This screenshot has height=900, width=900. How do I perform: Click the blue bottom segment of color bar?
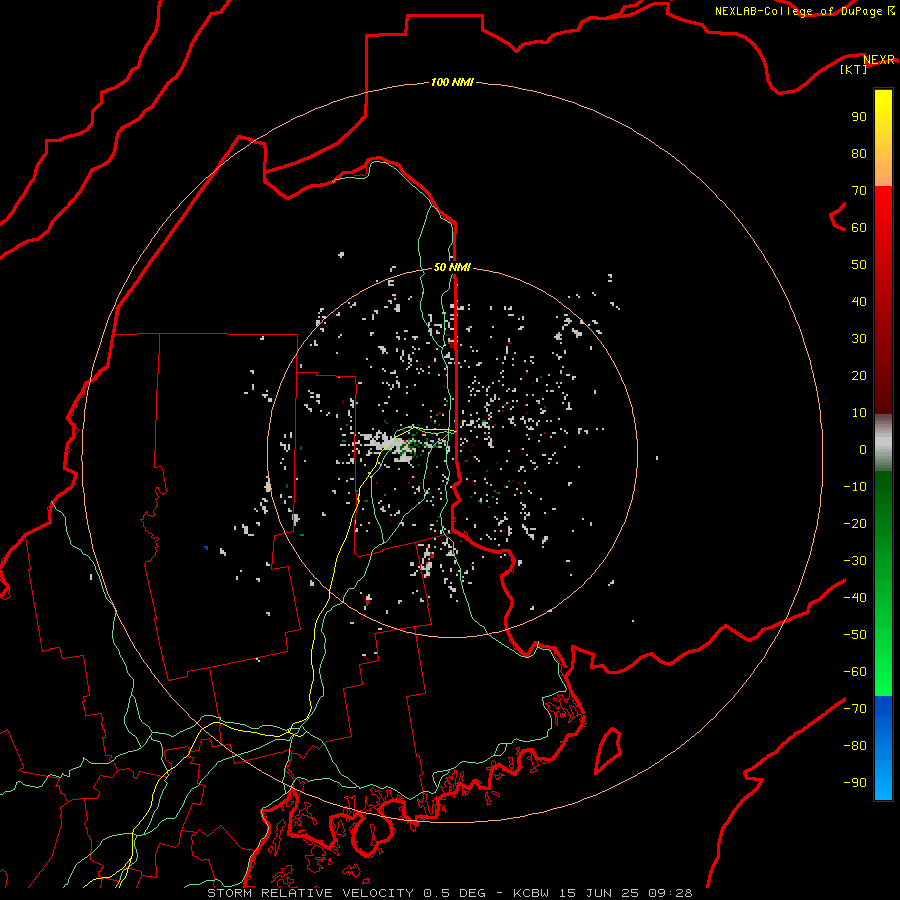coord(883,748)
